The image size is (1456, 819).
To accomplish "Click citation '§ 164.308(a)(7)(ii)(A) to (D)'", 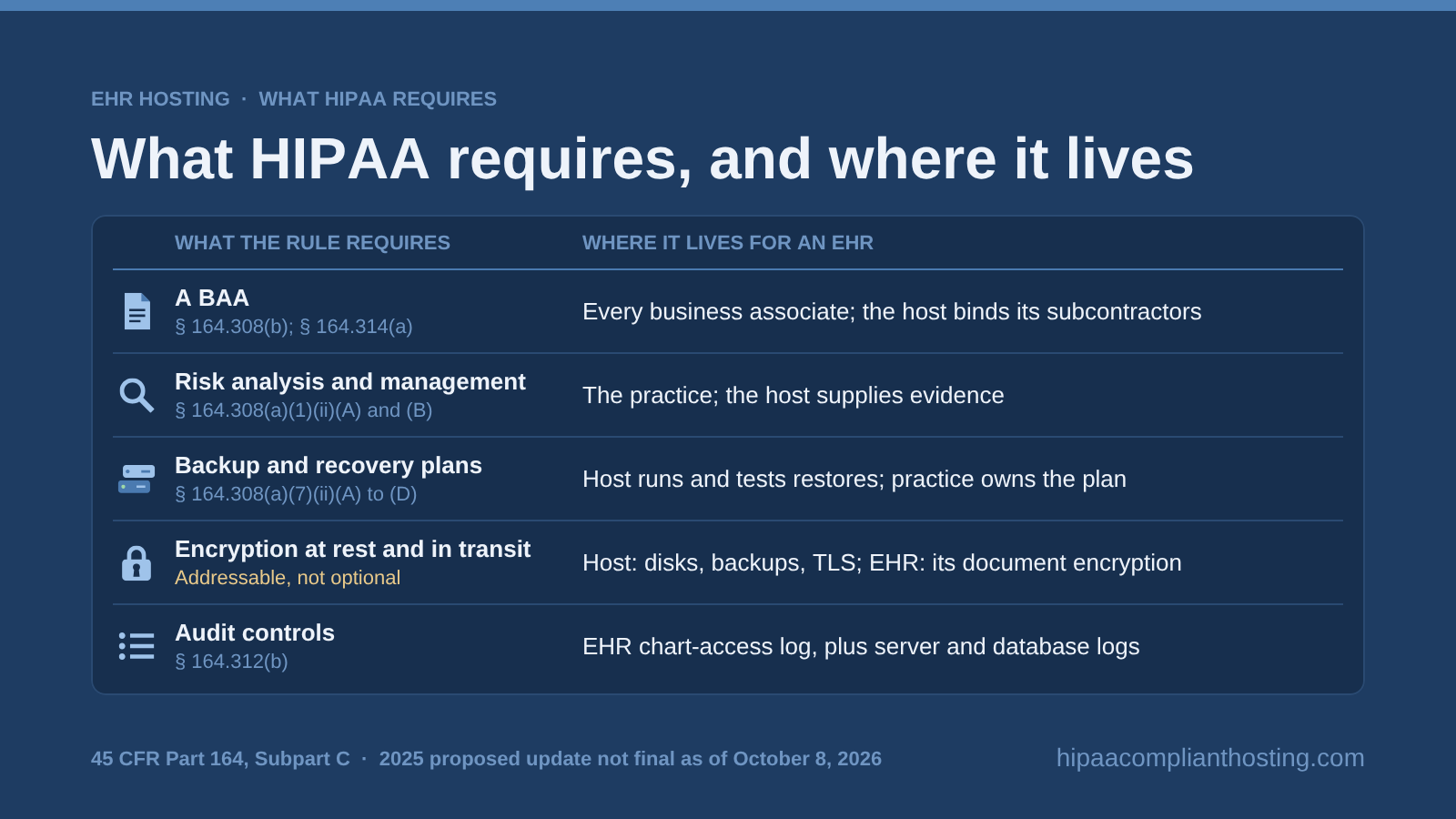I will [x=296, y=494].
